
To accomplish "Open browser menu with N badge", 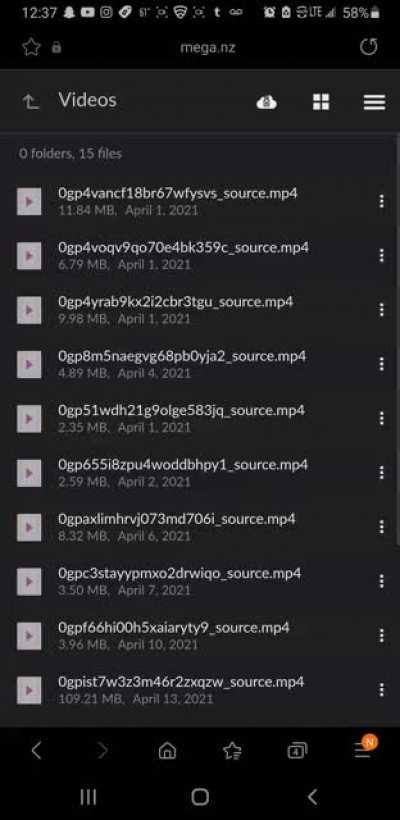I will coord(364,748).
